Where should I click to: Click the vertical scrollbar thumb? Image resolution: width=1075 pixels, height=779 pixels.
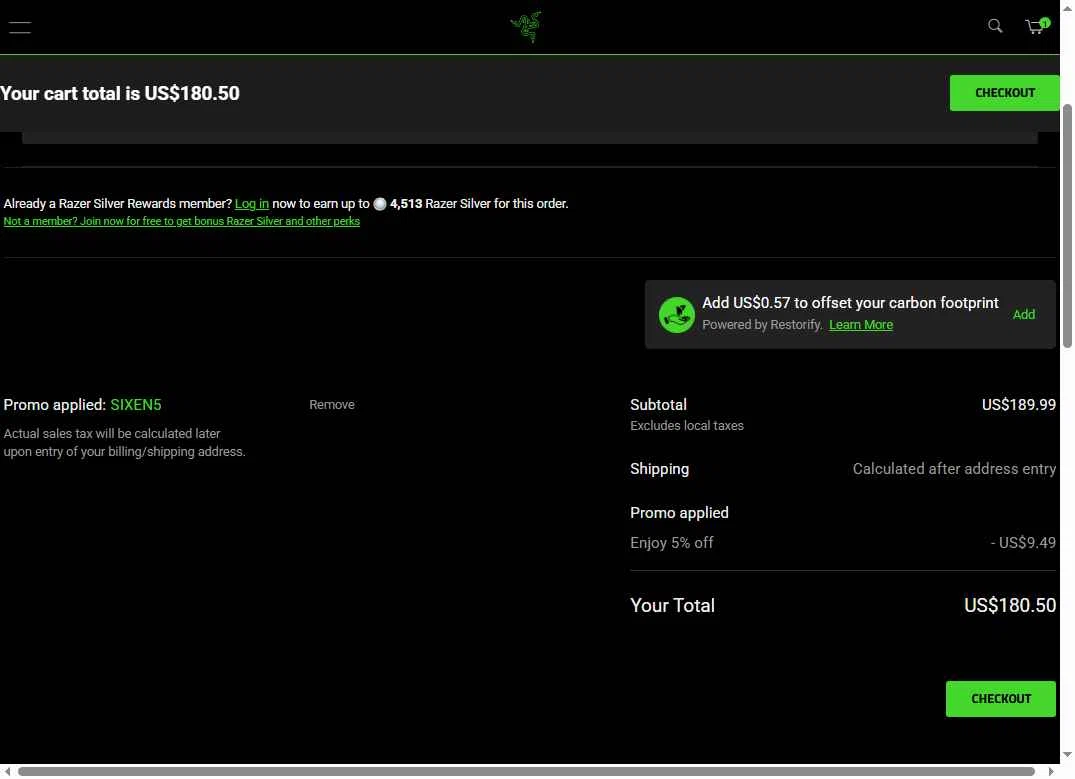click(x=1067, y=226)
